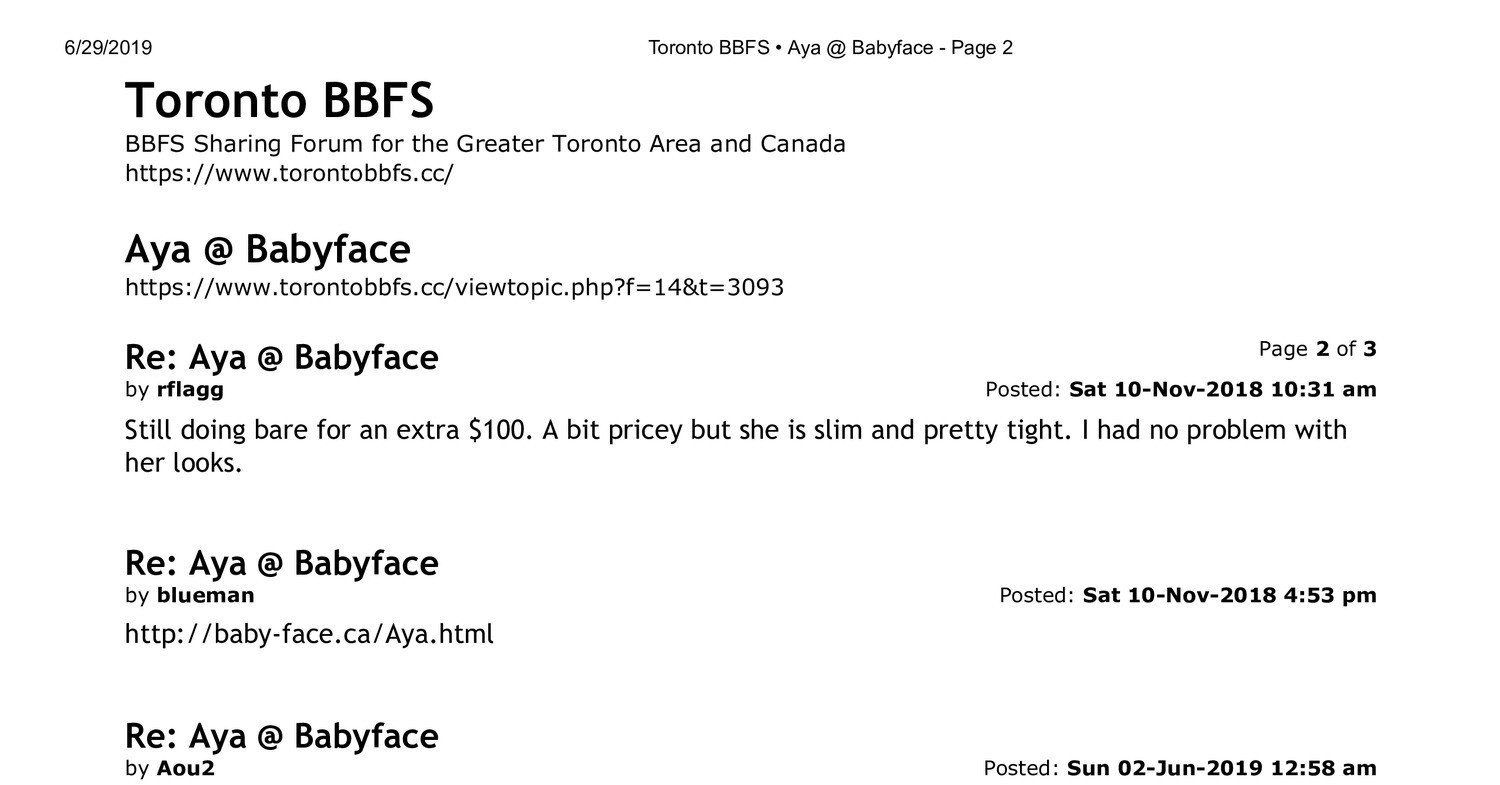The image size is (1500, 785).
Task: Click the 10:31 am post timestamp
Action: 1222,389
